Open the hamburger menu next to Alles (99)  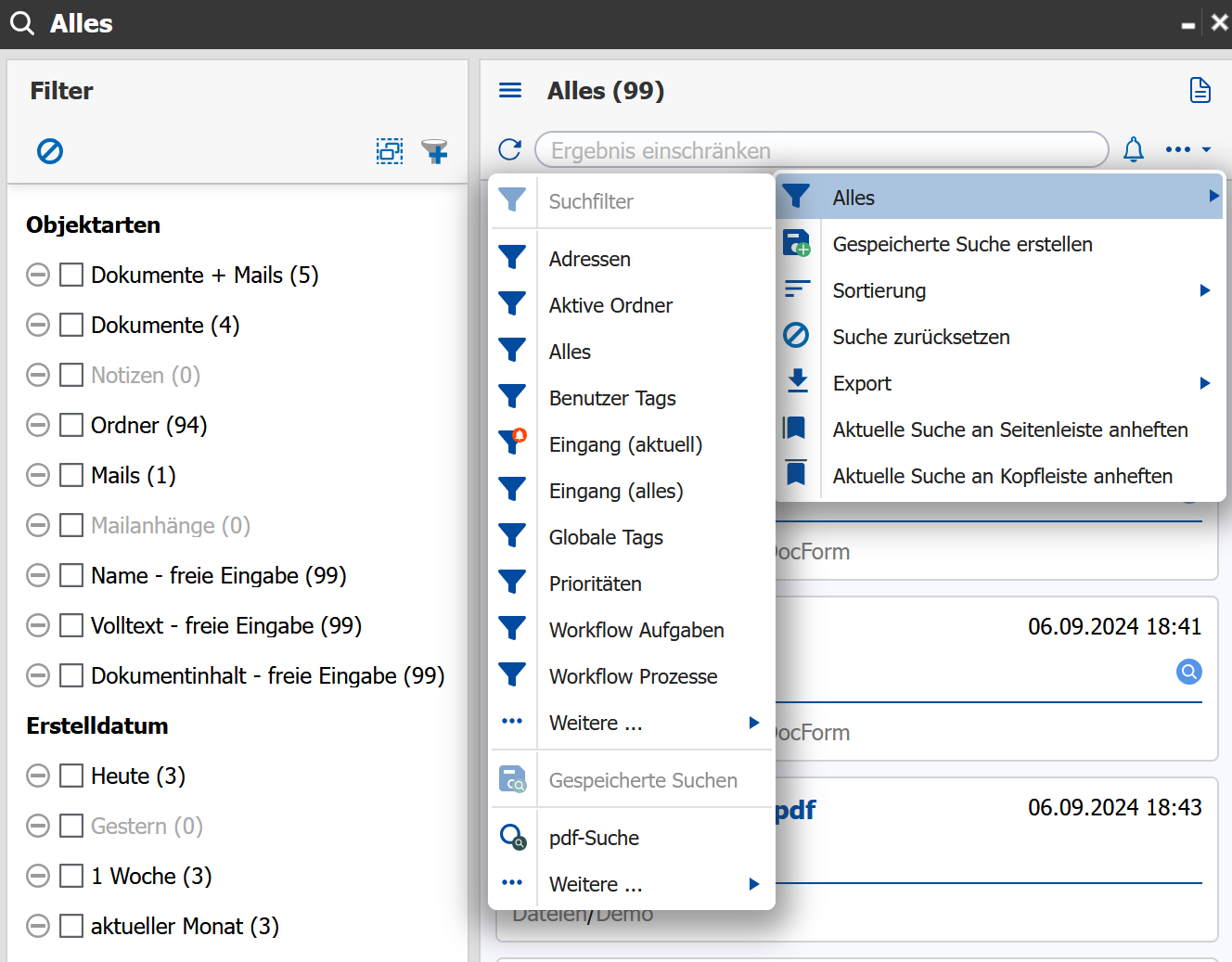[510, 90]
